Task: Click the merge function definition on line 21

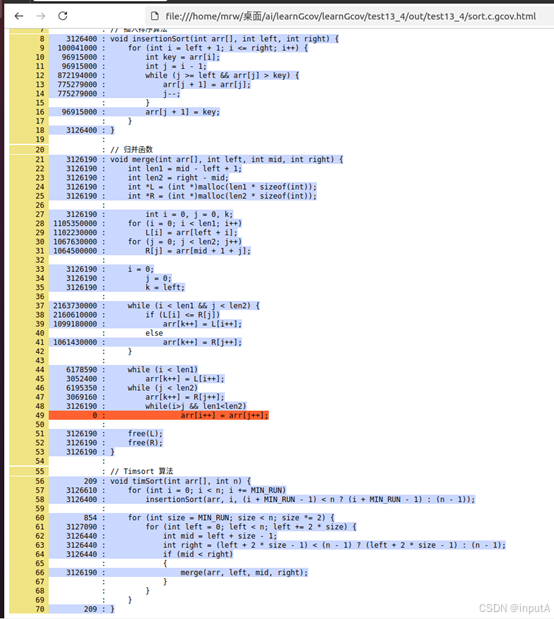Action: [227, 159]
